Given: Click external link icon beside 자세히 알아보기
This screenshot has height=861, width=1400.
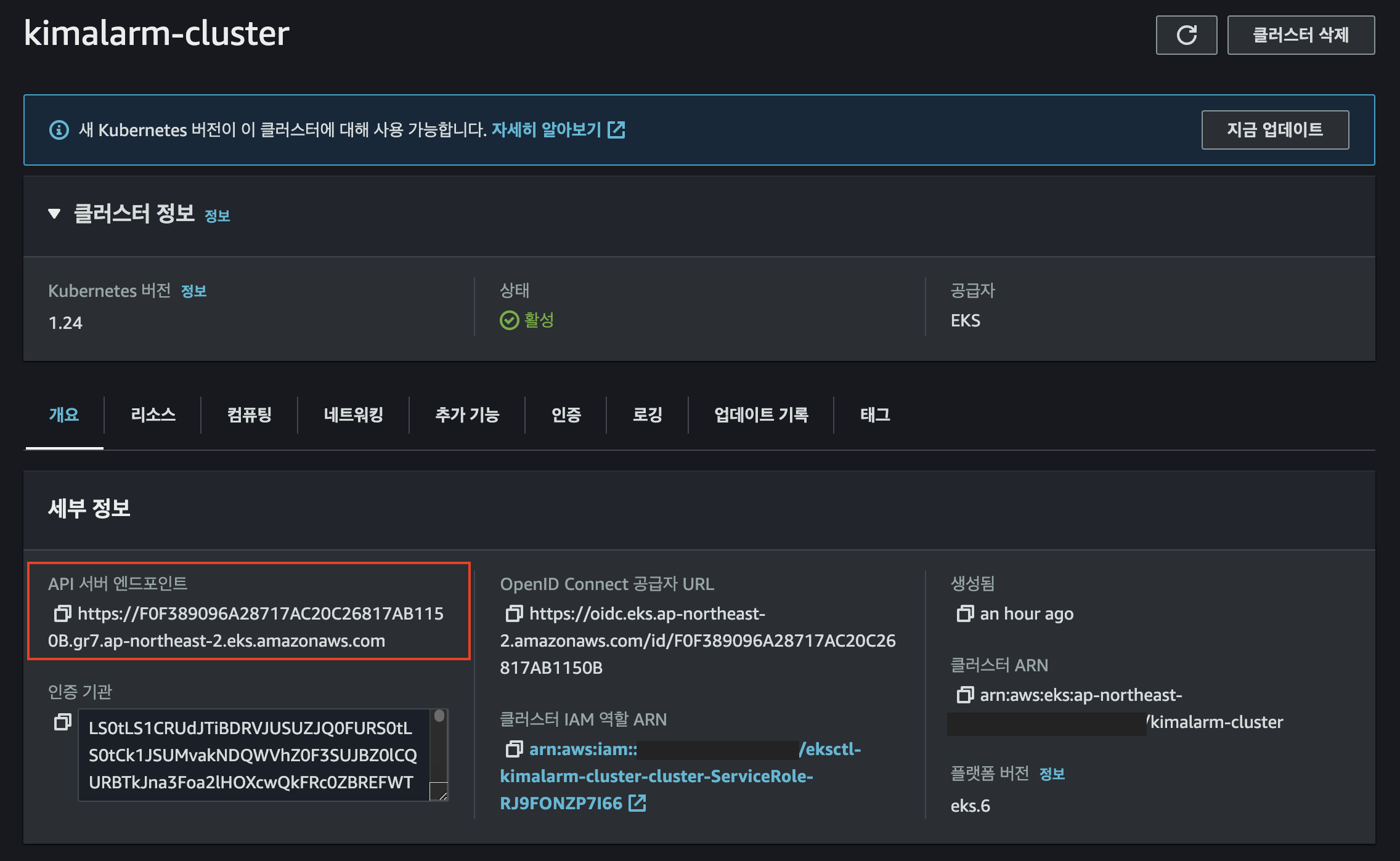Looking at the screenshot, I should pyautogui.click(x=616, y=129).
